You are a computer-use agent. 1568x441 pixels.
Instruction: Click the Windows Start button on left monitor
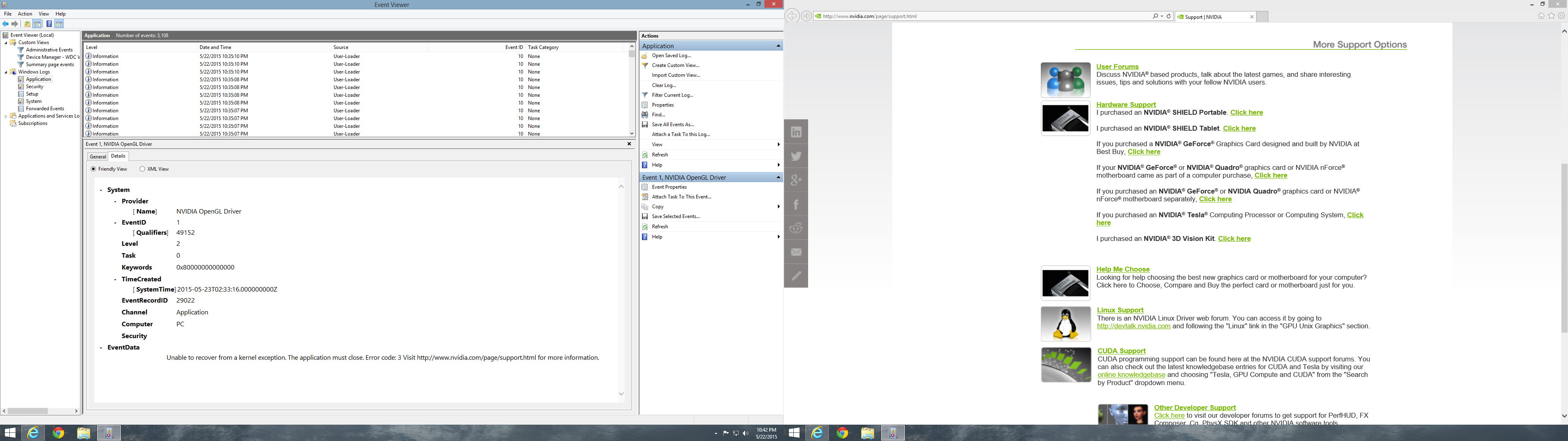click(x=10, y=433)
